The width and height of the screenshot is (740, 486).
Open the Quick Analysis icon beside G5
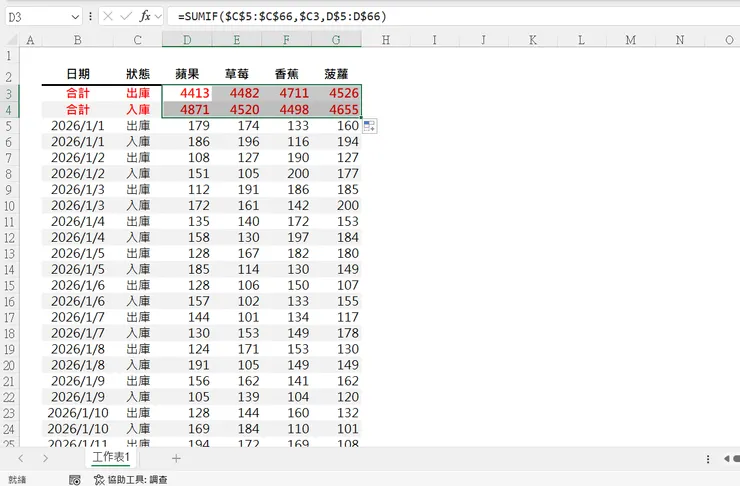[370, 126]
